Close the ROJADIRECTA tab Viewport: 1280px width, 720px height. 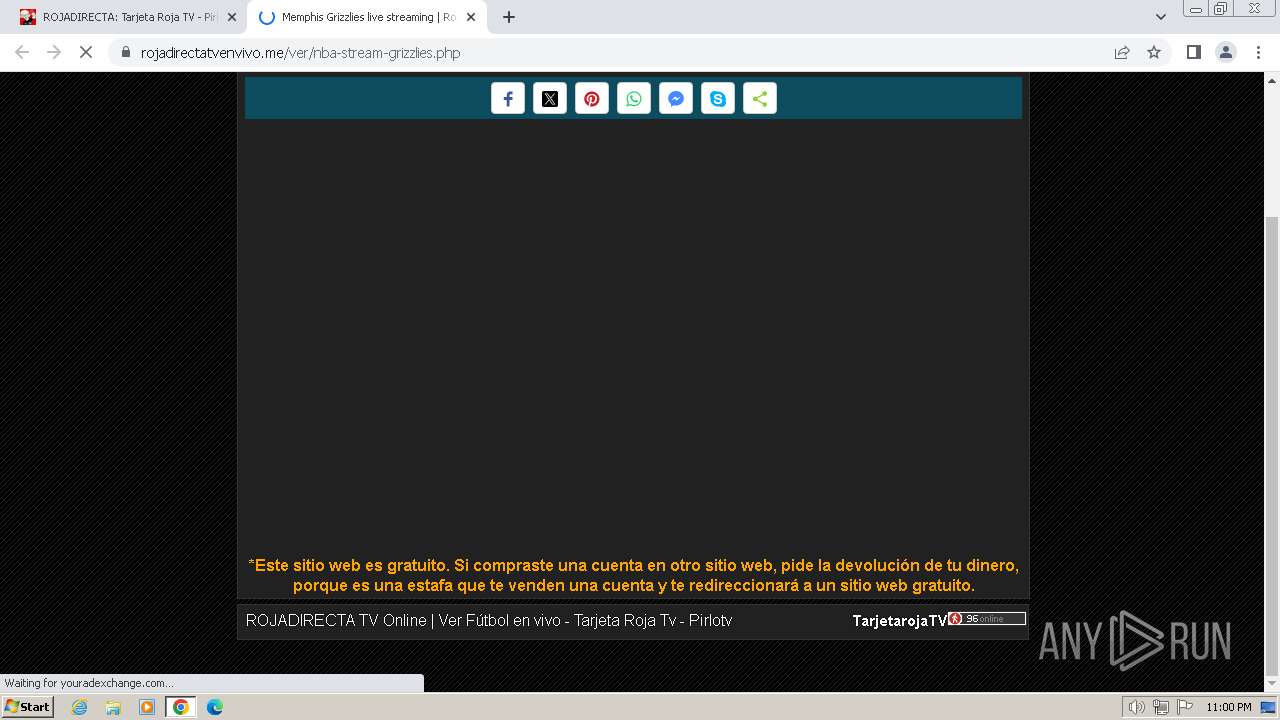click(232, 17)
